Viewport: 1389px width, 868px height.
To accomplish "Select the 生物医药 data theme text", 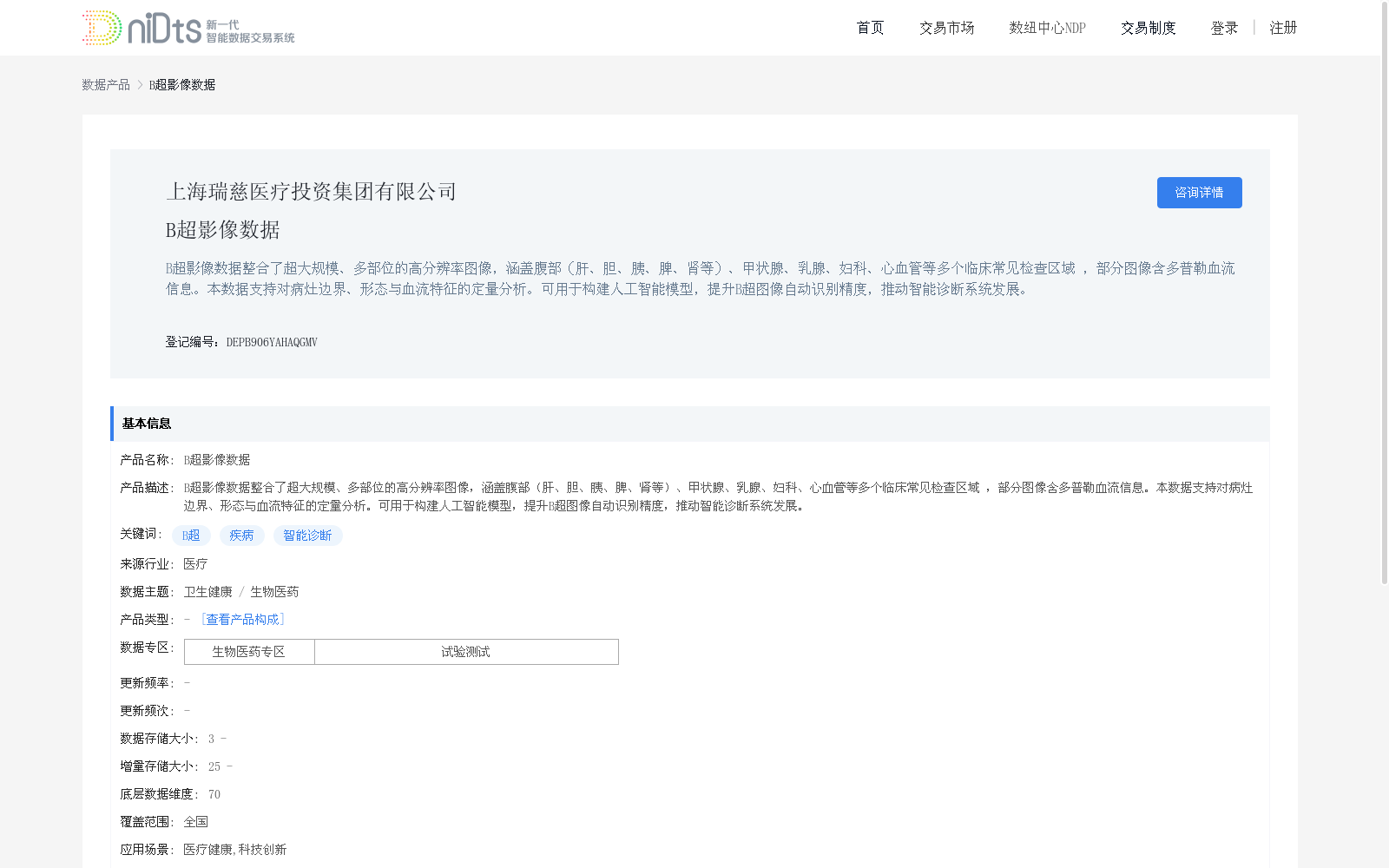I will pos(274,592).
